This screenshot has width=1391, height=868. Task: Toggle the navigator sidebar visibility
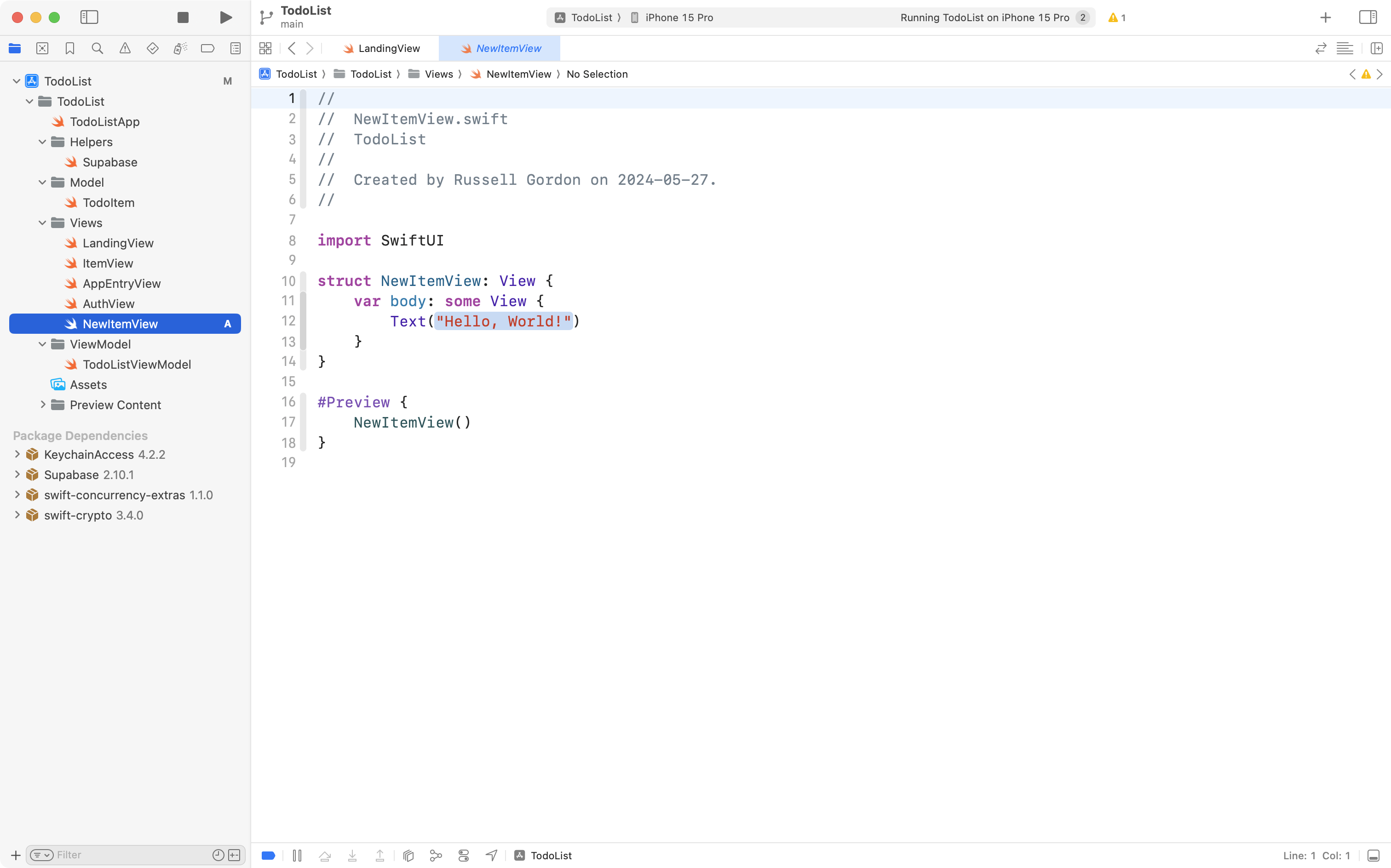pos(90,17)
